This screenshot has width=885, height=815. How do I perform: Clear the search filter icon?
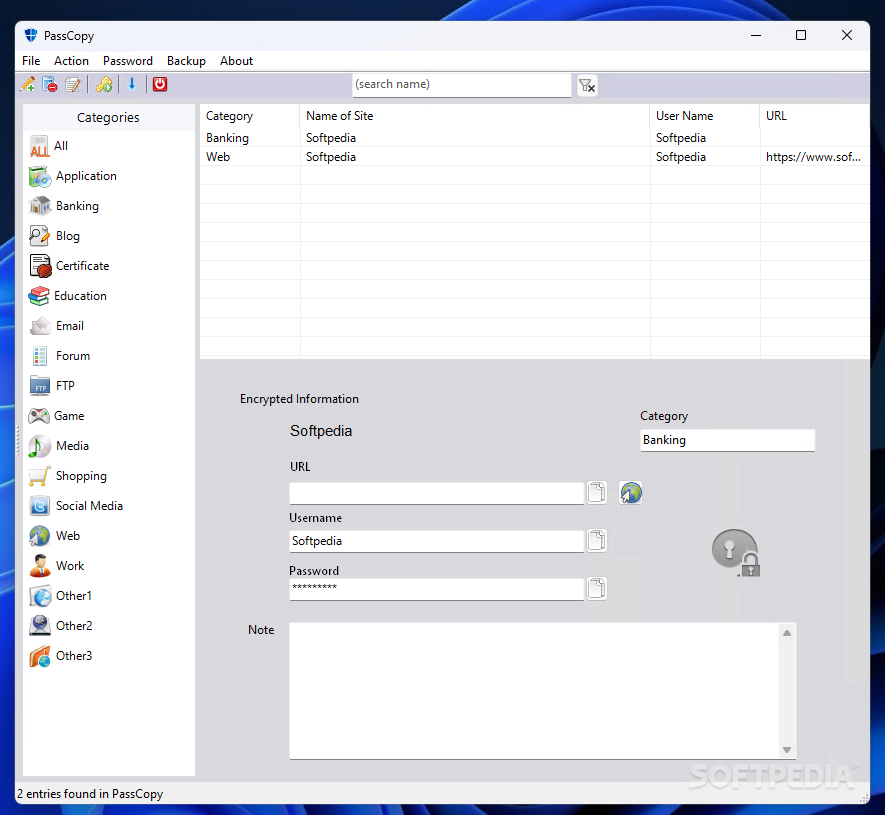[x=587, y=86]
